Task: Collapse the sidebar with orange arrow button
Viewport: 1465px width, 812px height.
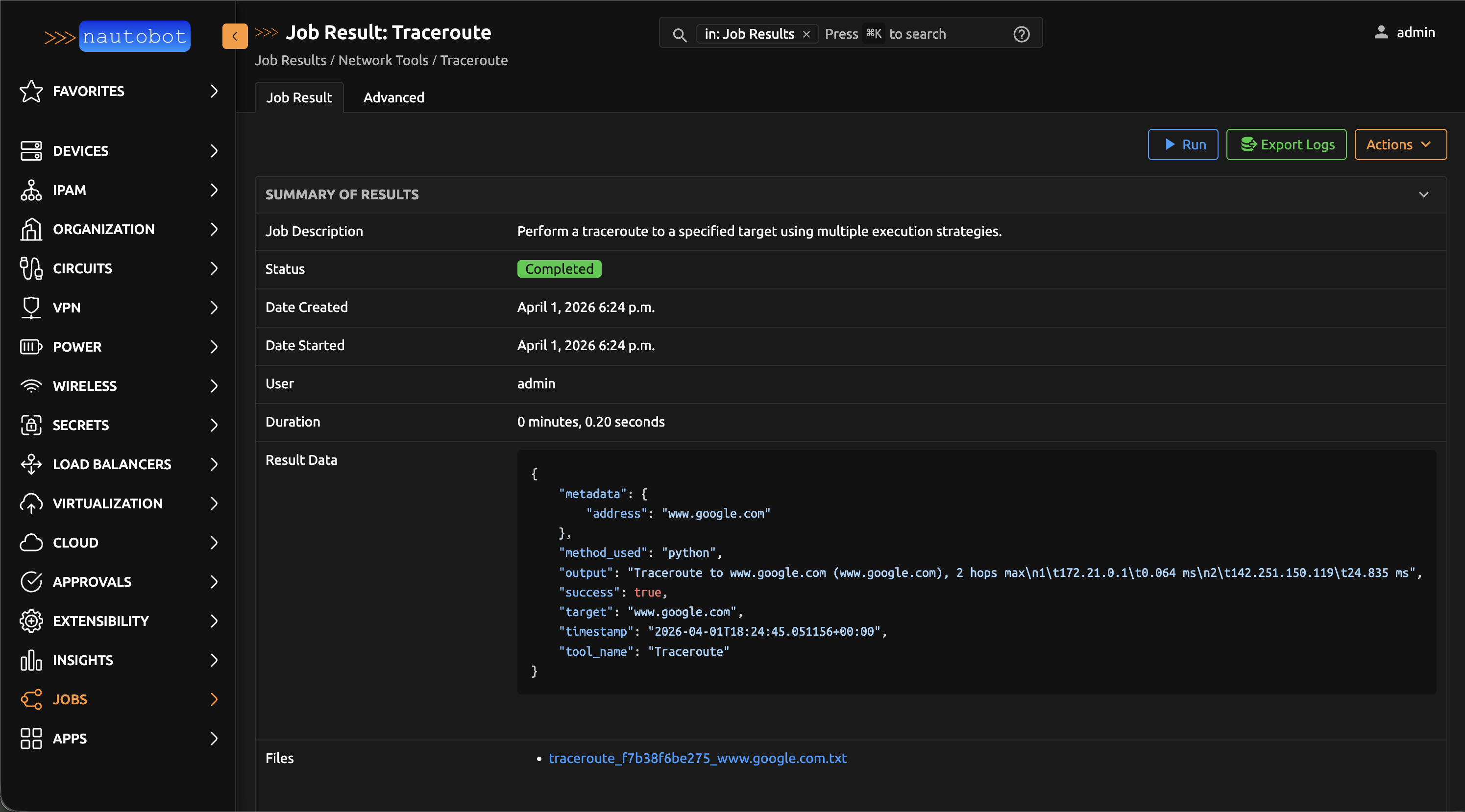Action: [235, 36]
